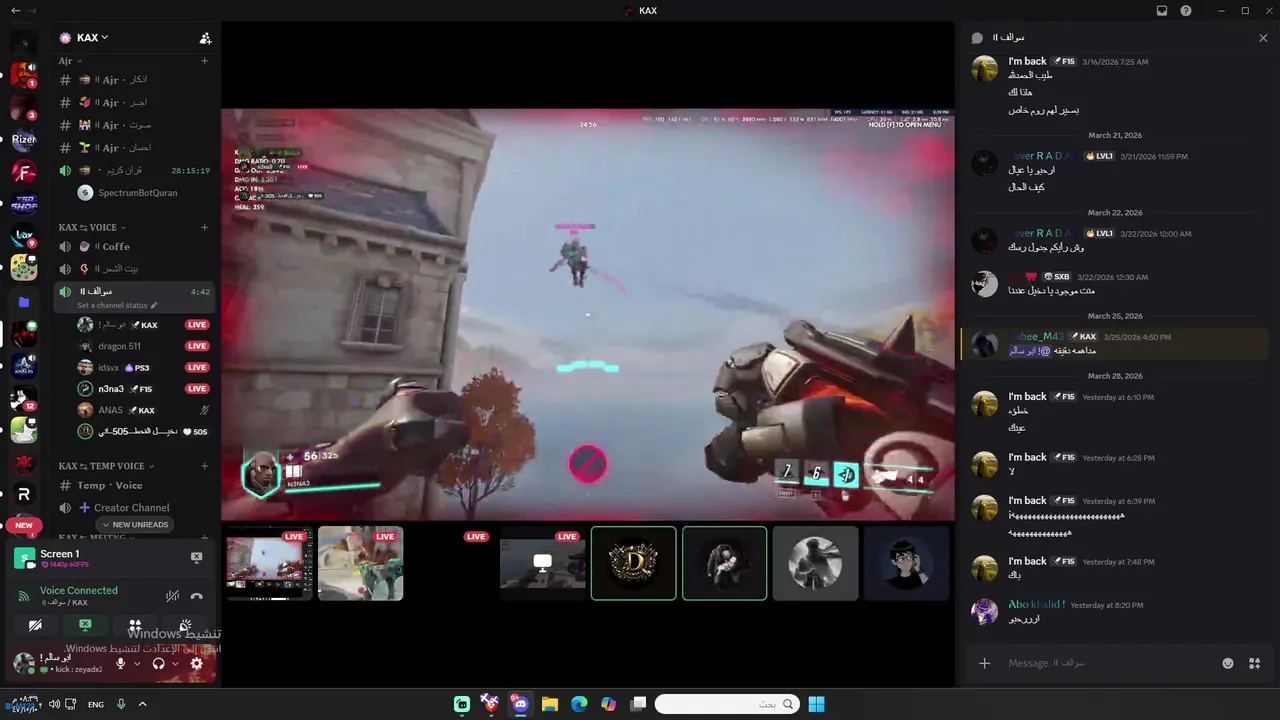Open Abo khalid ! profile name
The height and width of the screenshot is (720, 1280).
1036,605
